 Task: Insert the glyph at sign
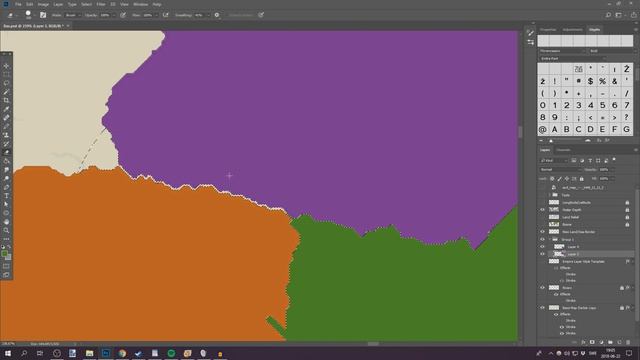point(543,129)
